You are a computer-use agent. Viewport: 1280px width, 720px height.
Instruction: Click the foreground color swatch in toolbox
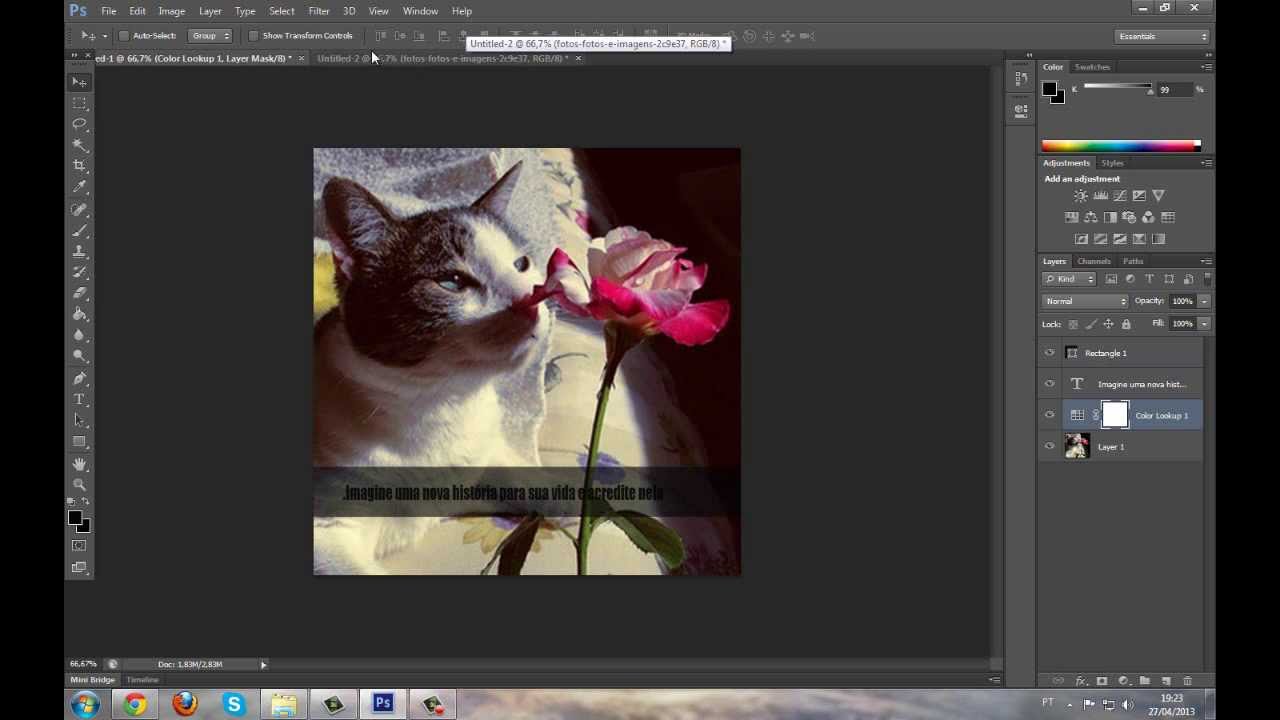tap(75, 518)
